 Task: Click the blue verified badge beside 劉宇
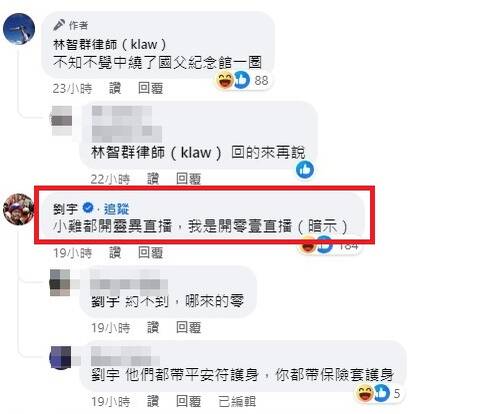point(88,208)
